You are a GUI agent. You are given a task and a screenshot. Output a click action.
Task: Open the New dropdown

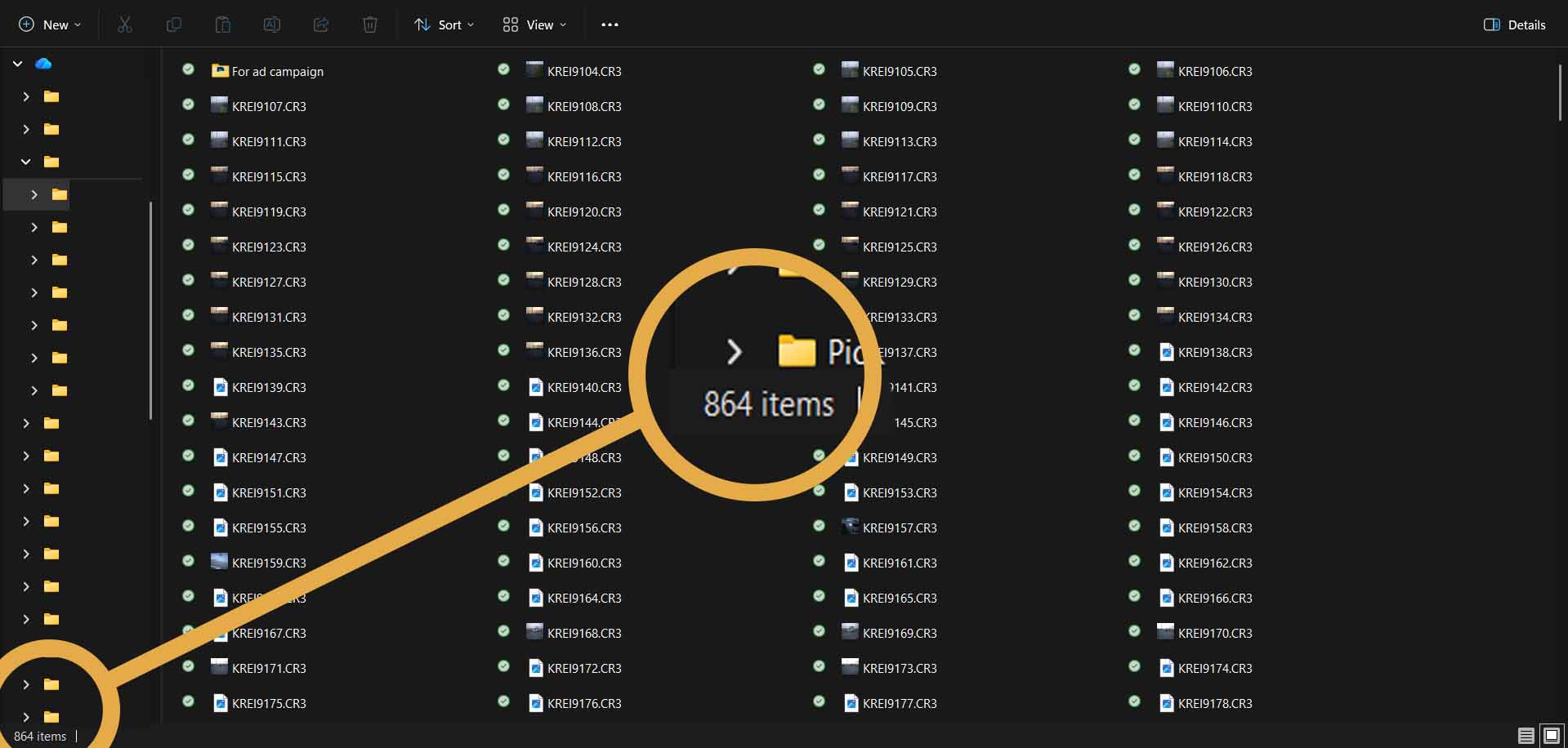click(50, 24)
